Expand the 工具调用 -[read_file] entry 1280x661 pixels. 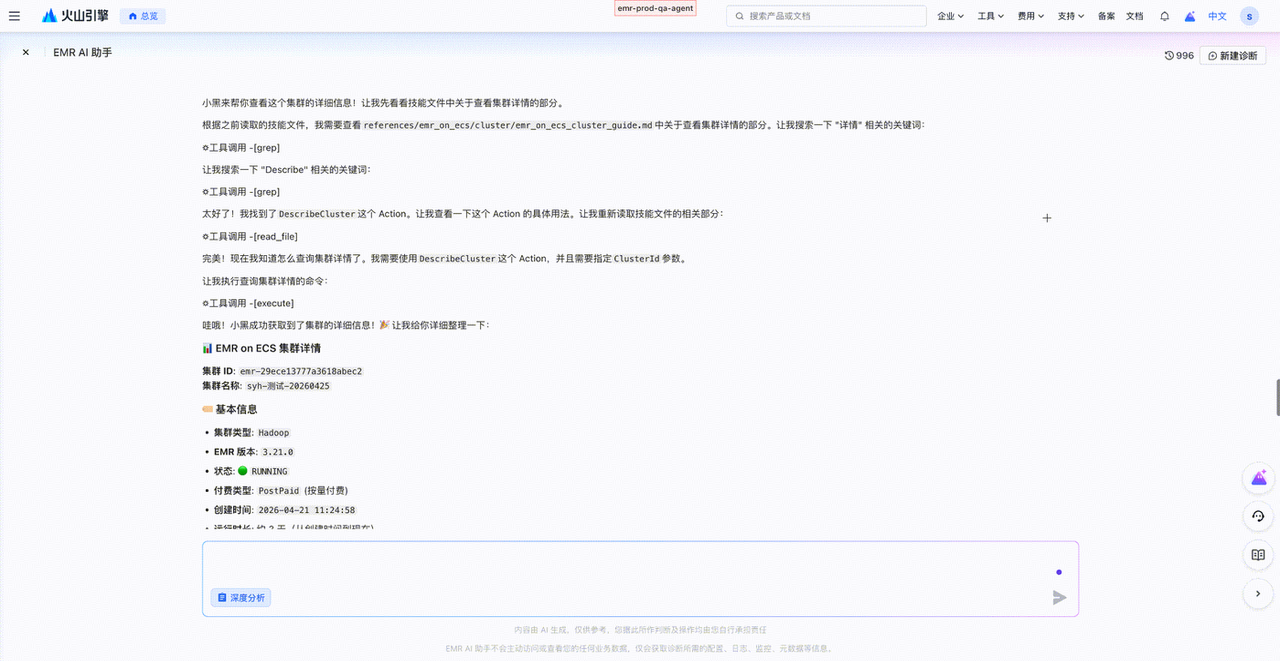(250, 236)
